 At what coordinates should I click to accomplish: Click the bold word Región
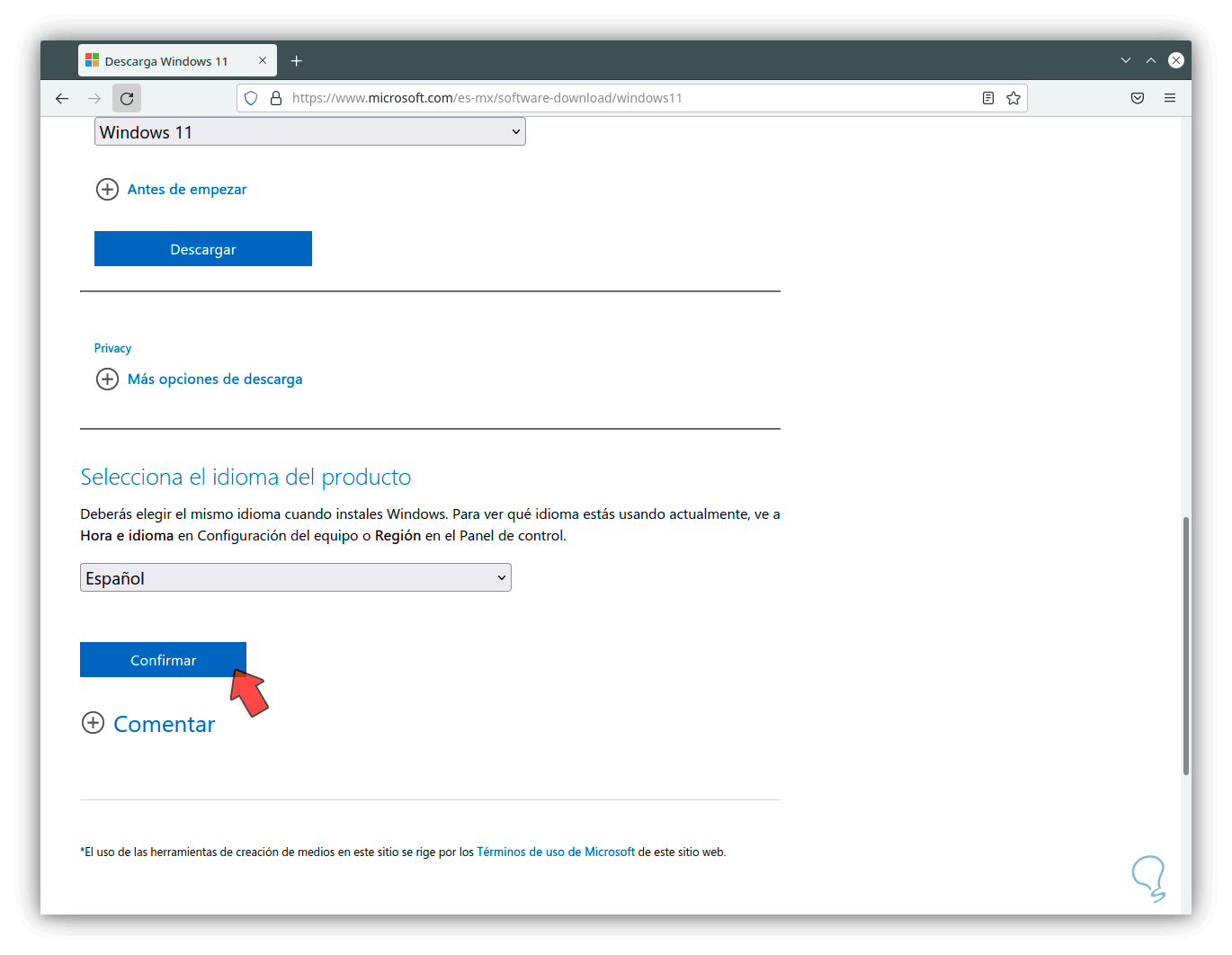397,535
